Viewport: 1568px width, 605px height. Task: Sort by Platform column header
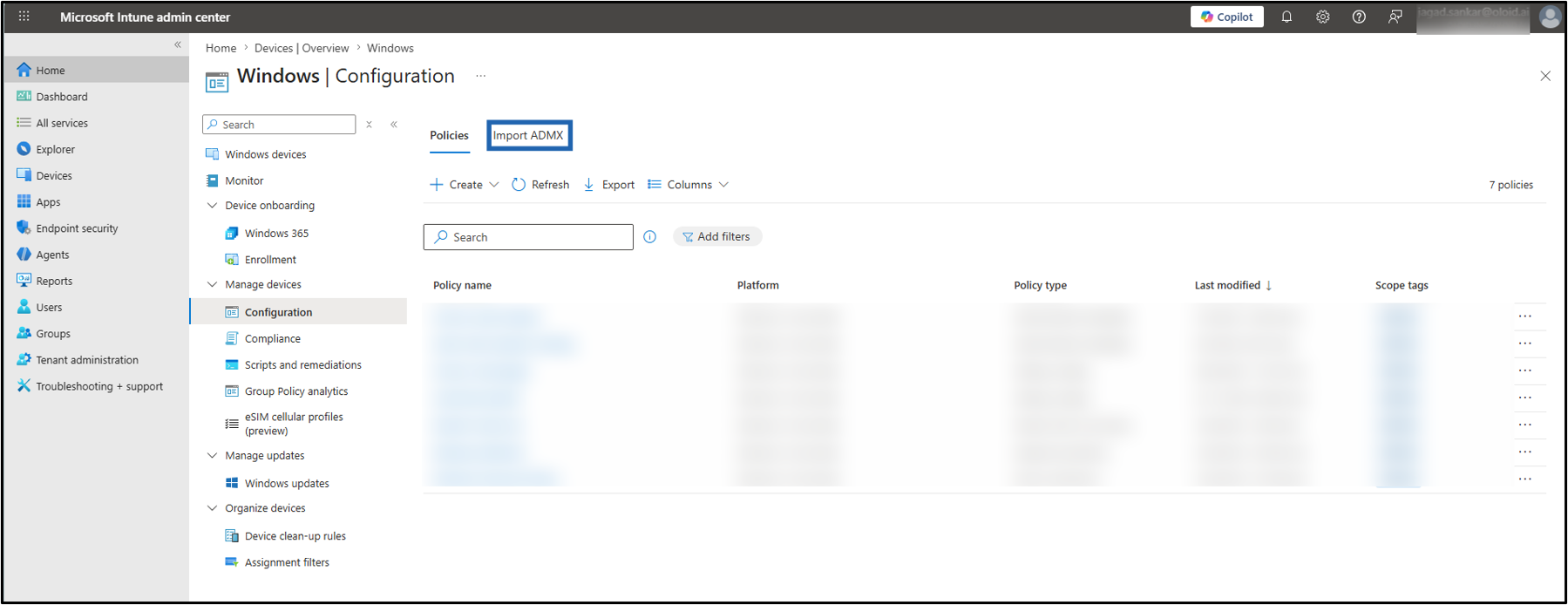pyautogui.click(x=757, y=285)
